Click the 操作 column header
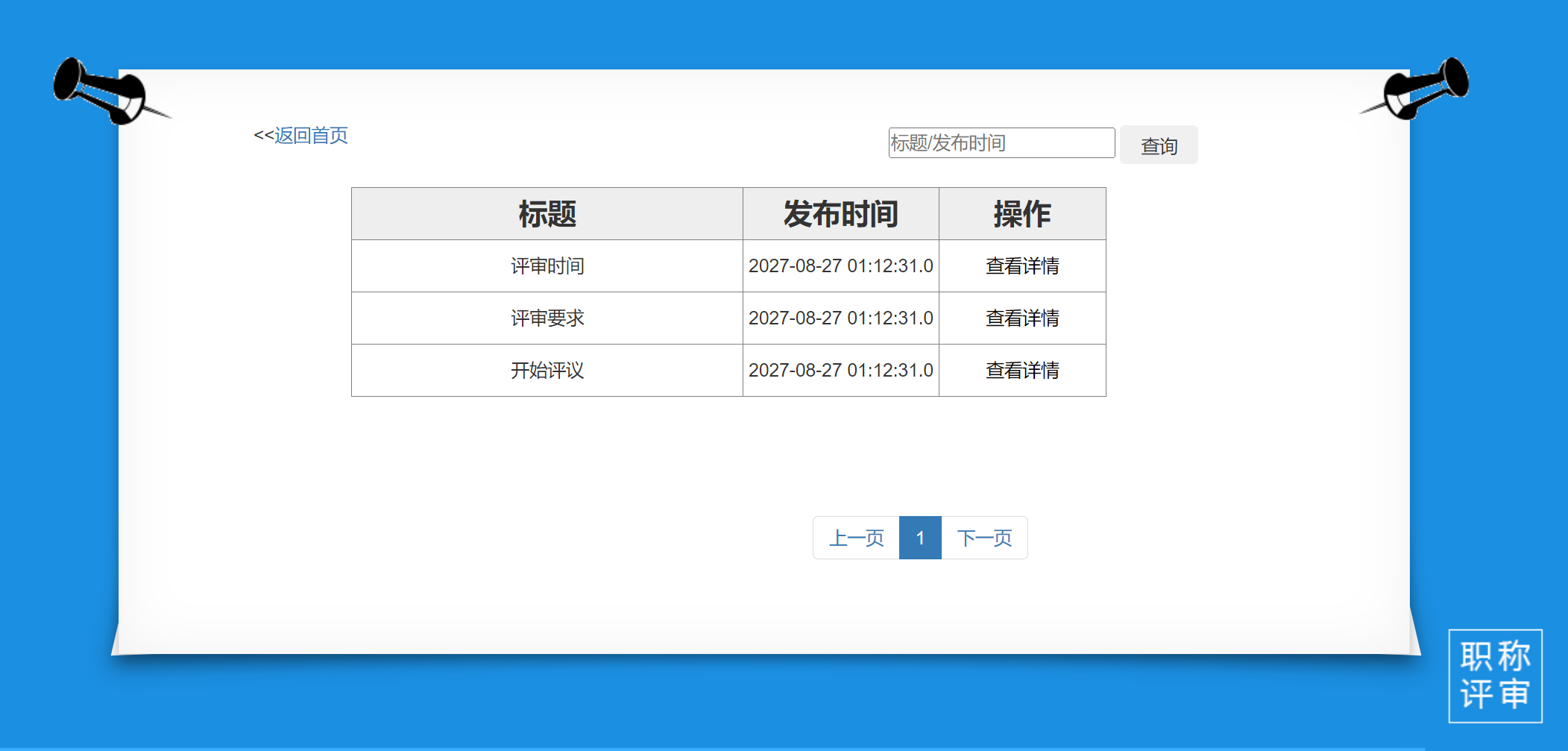The image size is (1568, 751). tap(1022, 214)
